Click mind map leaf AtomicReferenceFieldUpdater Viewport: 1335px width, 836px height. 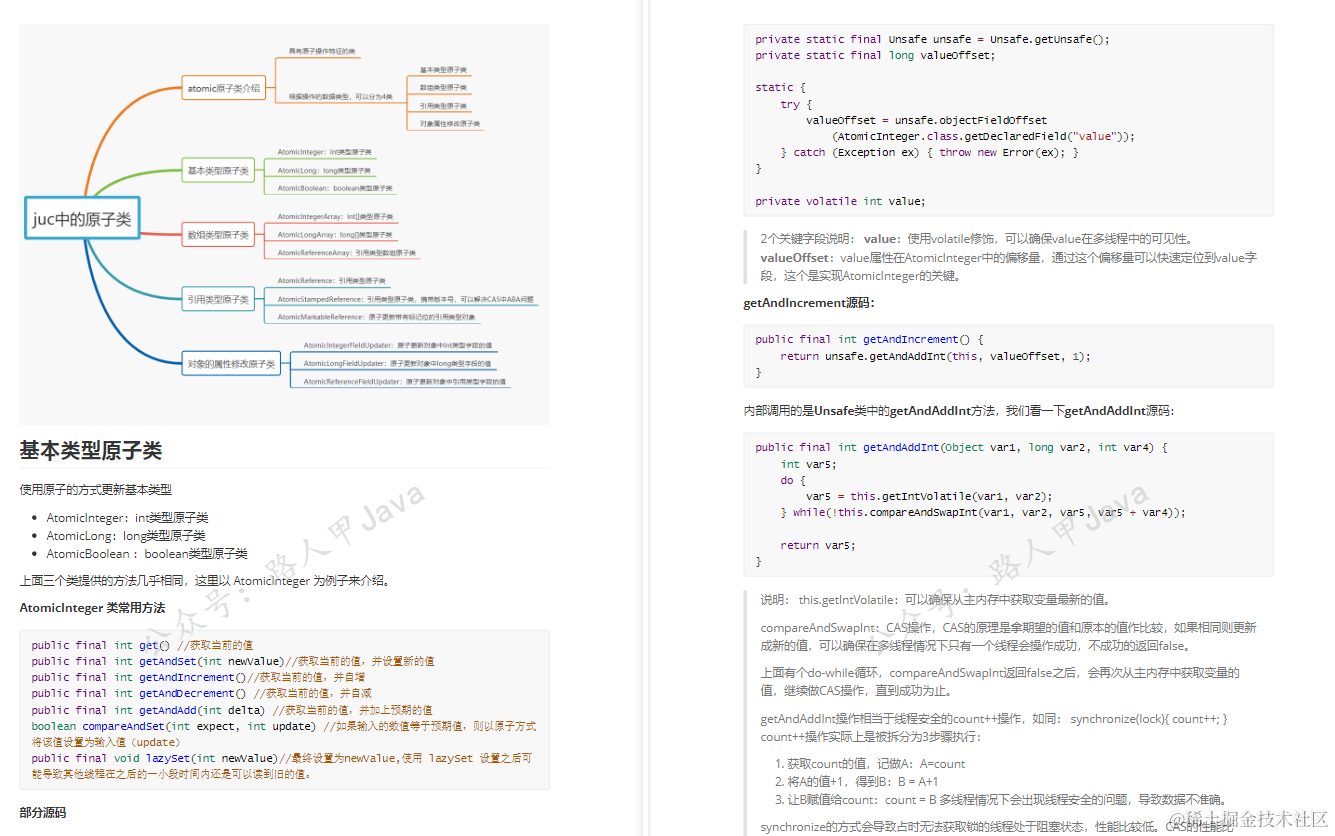pos(404,382)
